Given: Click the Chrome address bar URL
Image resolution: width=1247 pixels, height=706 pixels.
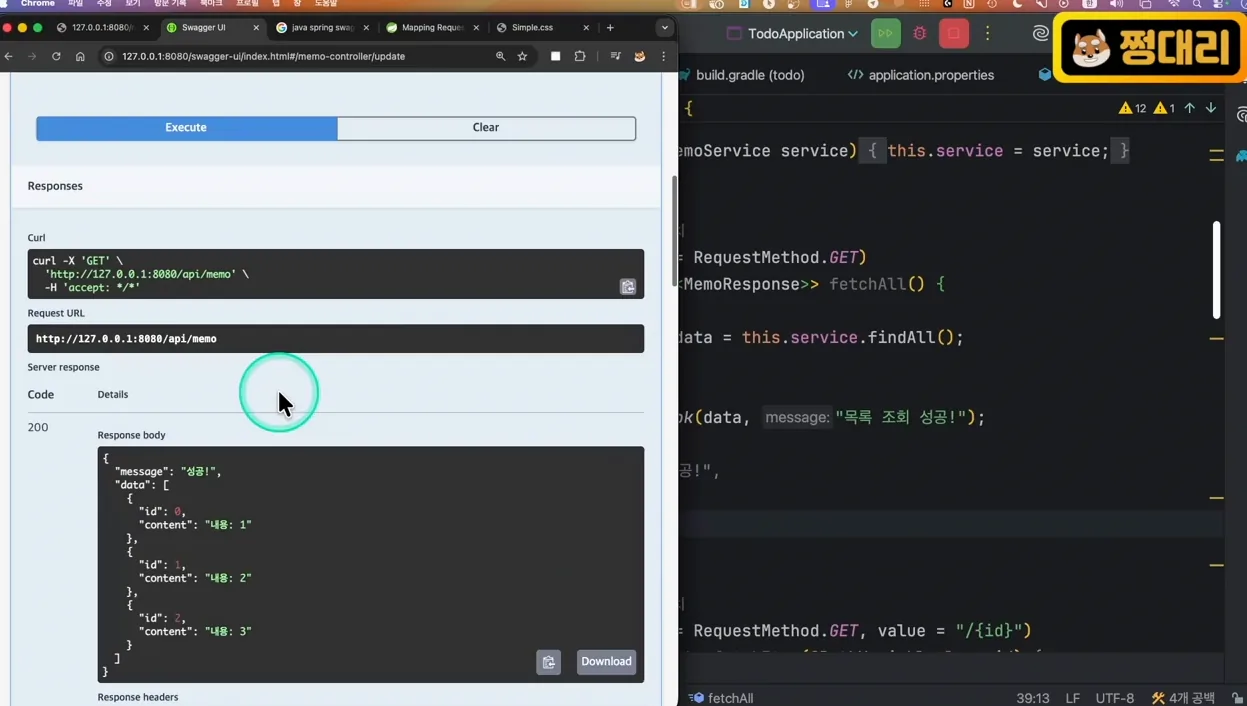Looking at the screenshot, I should [263, 56].
